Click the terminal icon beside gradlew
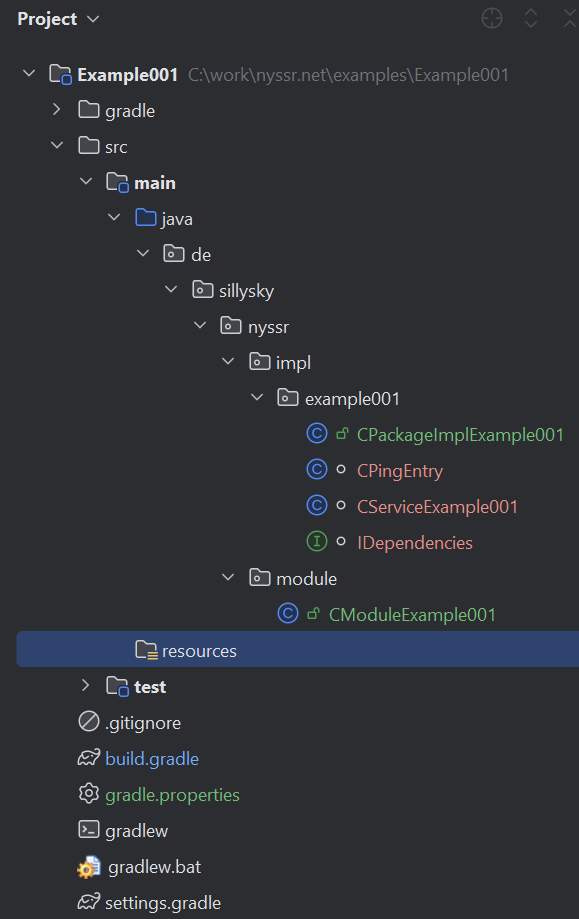Viewport: 579px width, 919px height. (88, 829)
